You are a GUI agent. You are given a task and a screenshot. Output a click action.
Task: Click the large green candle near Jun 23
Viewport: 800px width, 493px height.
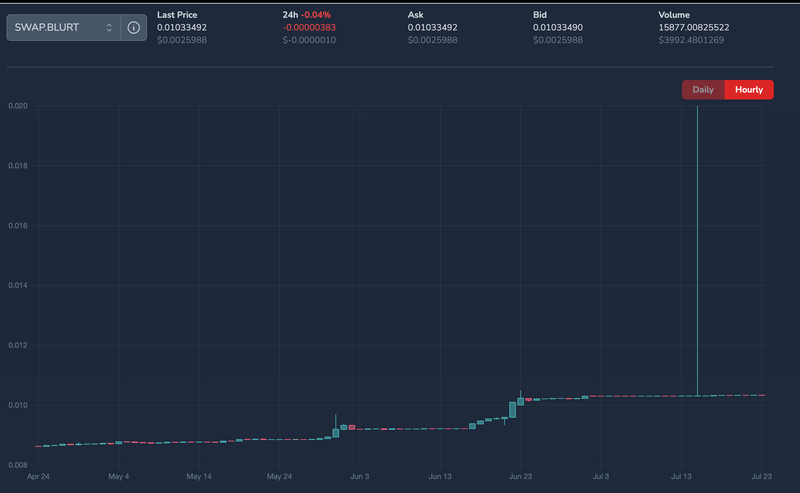[x=512, y=410]
